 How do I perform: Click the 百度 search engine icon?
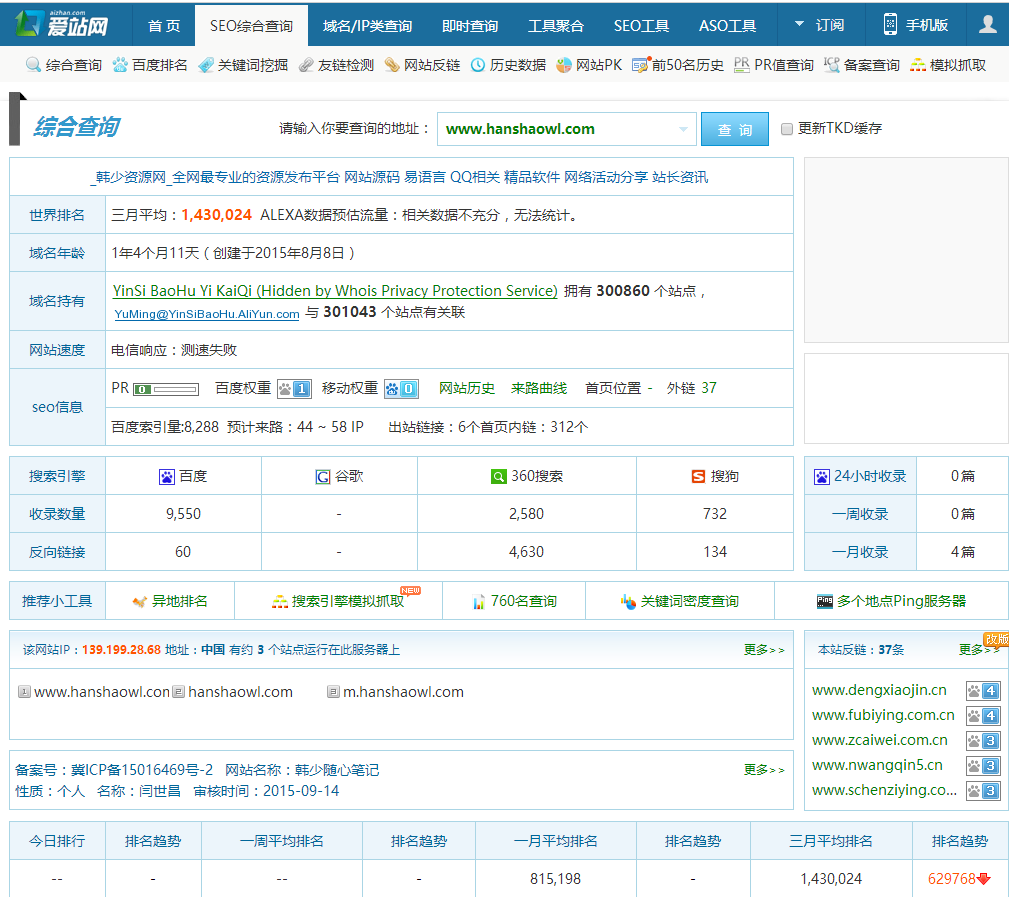tap(167, 477)
